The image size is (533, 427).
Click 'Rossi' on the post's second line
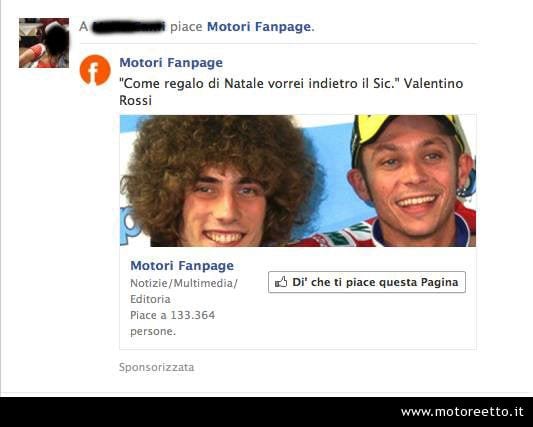[x=135, y=101]
